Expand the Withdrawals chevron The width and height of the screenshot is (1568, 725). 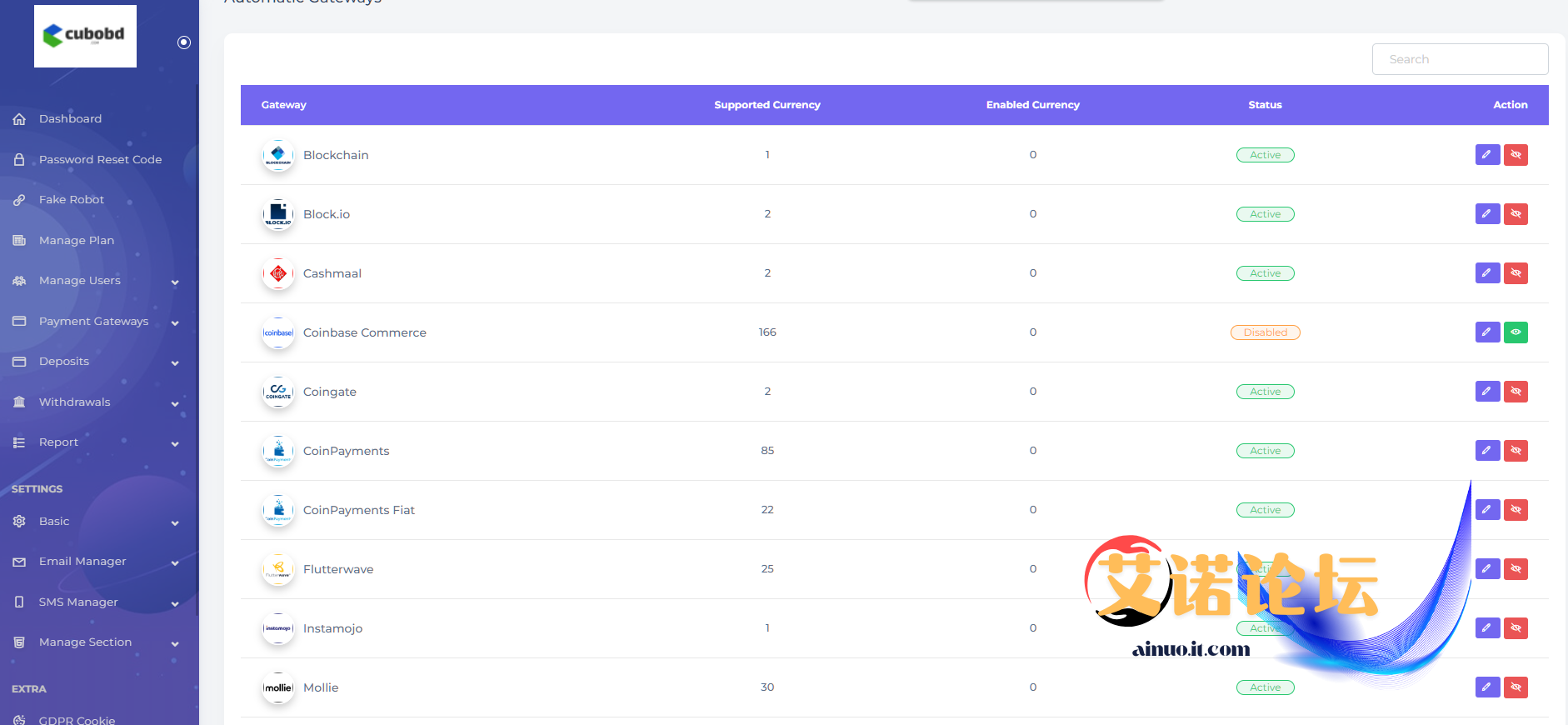[x=175, y=403]
